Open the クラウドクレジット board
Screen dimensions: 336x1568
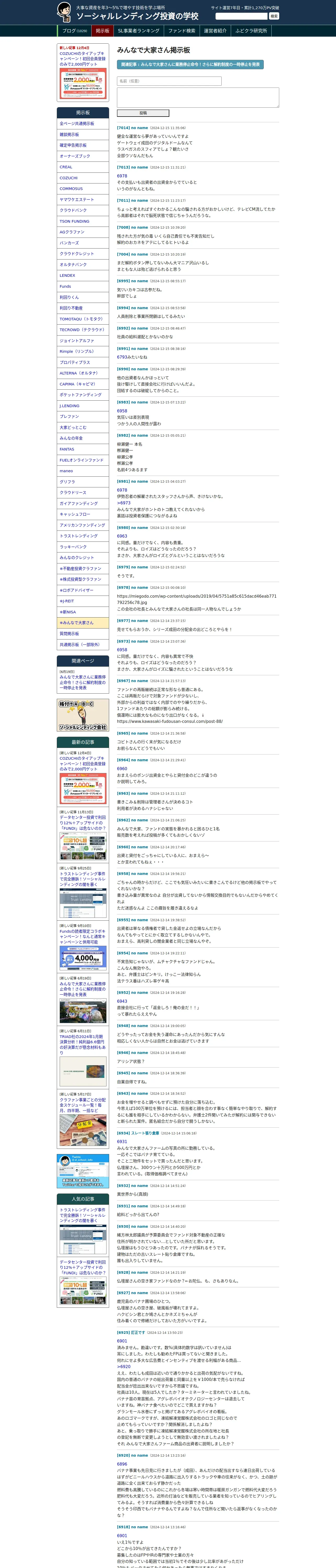[83, 254]
